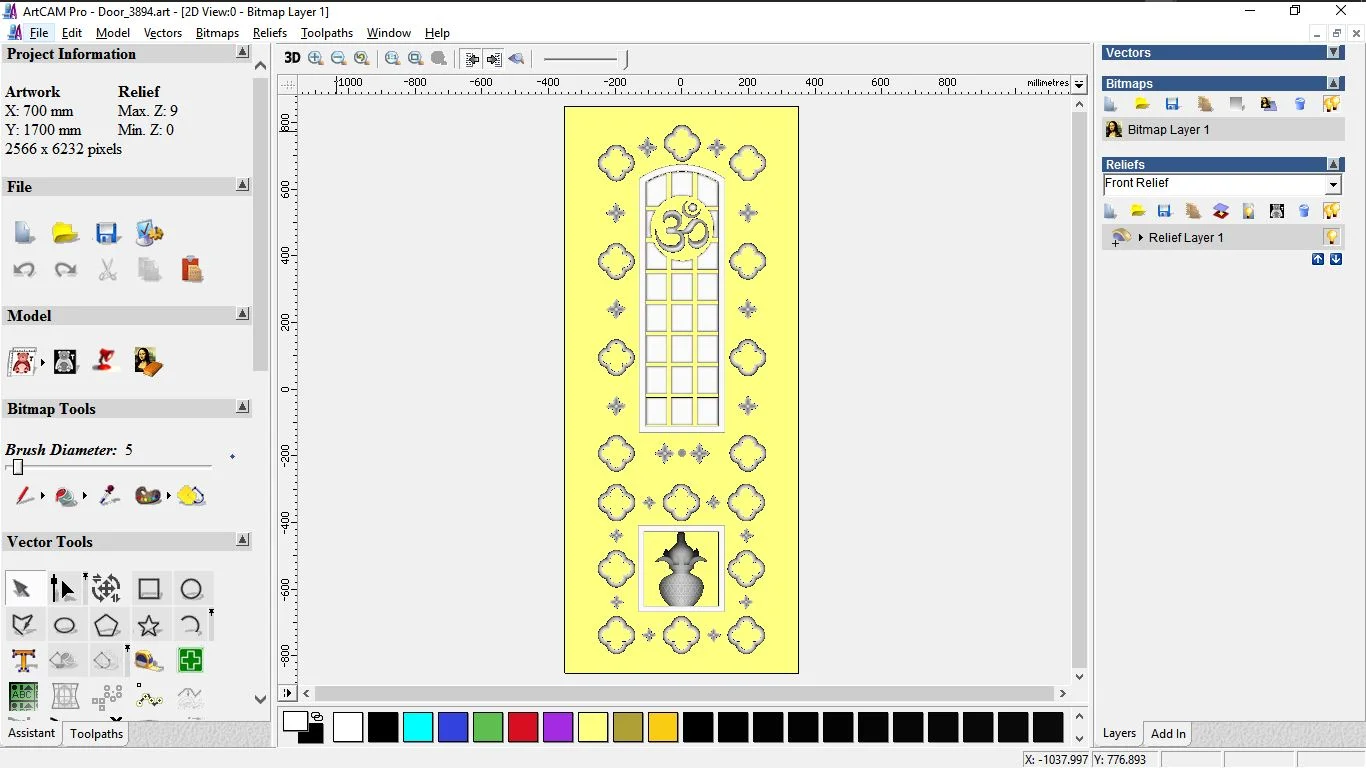1366x768 pixels.
Task: Pick the Create Rectangle vector tool
Action: [x=149, y=589]
